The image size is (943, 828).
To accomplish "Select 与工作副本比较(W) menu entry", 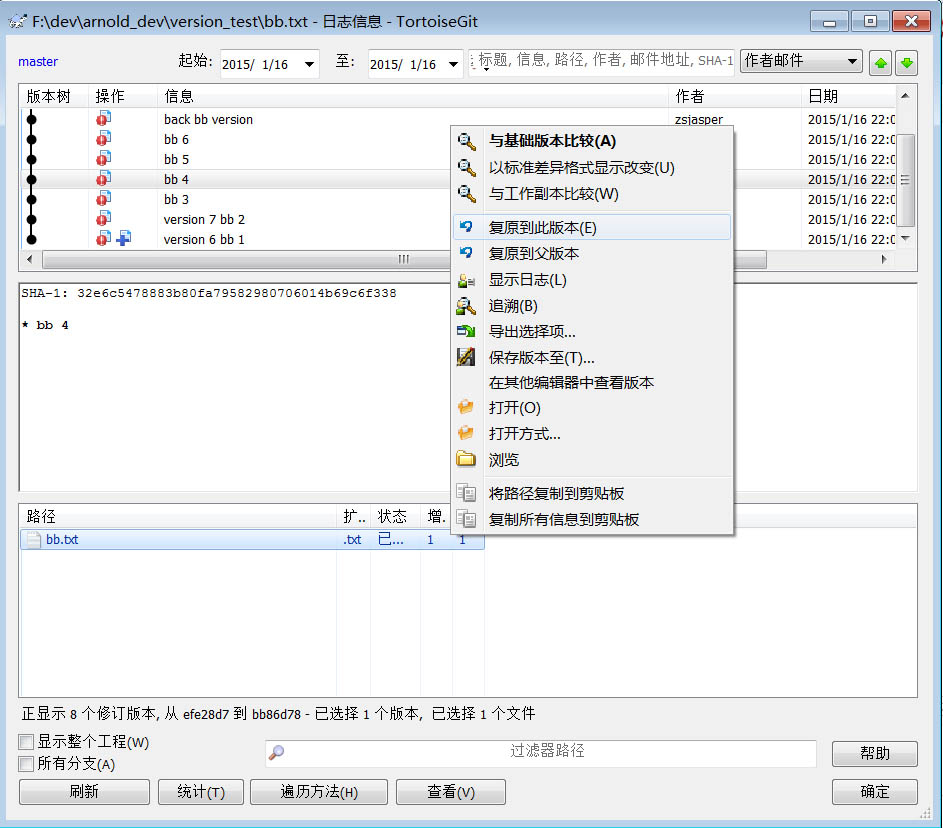I will pyautogui.click(x=592, y=194).
